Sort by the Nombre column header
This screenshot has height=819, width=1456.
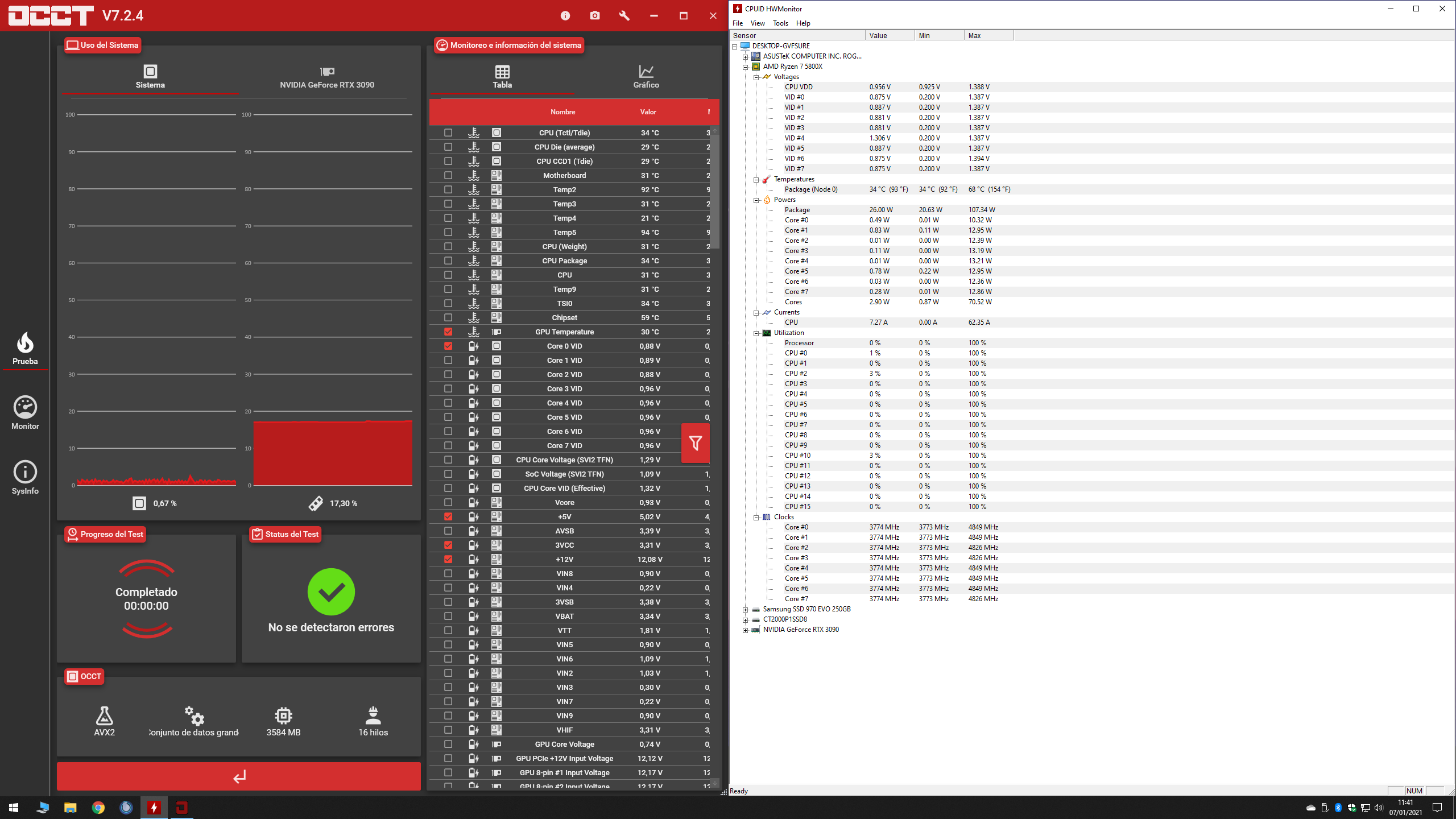(562, 112)
